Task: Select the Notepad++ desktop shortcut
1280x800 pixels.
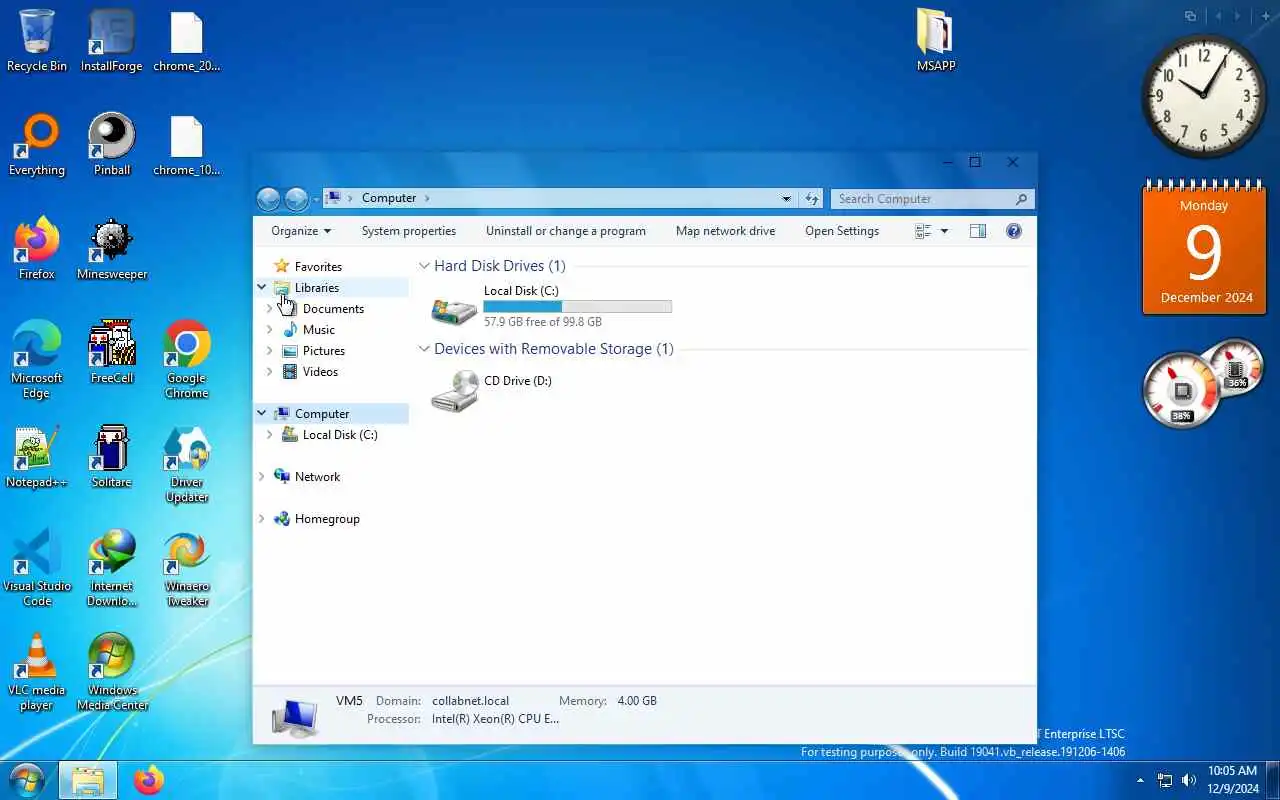Action: [37, 457]
